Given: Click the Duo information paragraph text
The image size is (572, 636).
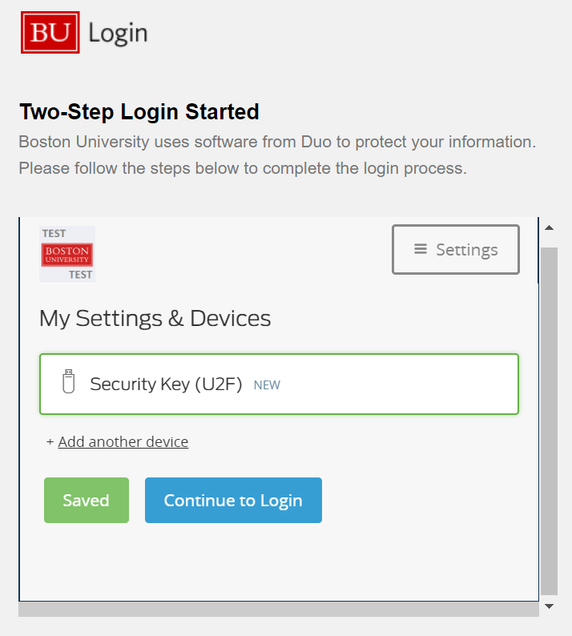Looking at the screenshot, I should (x=277, y=155).
